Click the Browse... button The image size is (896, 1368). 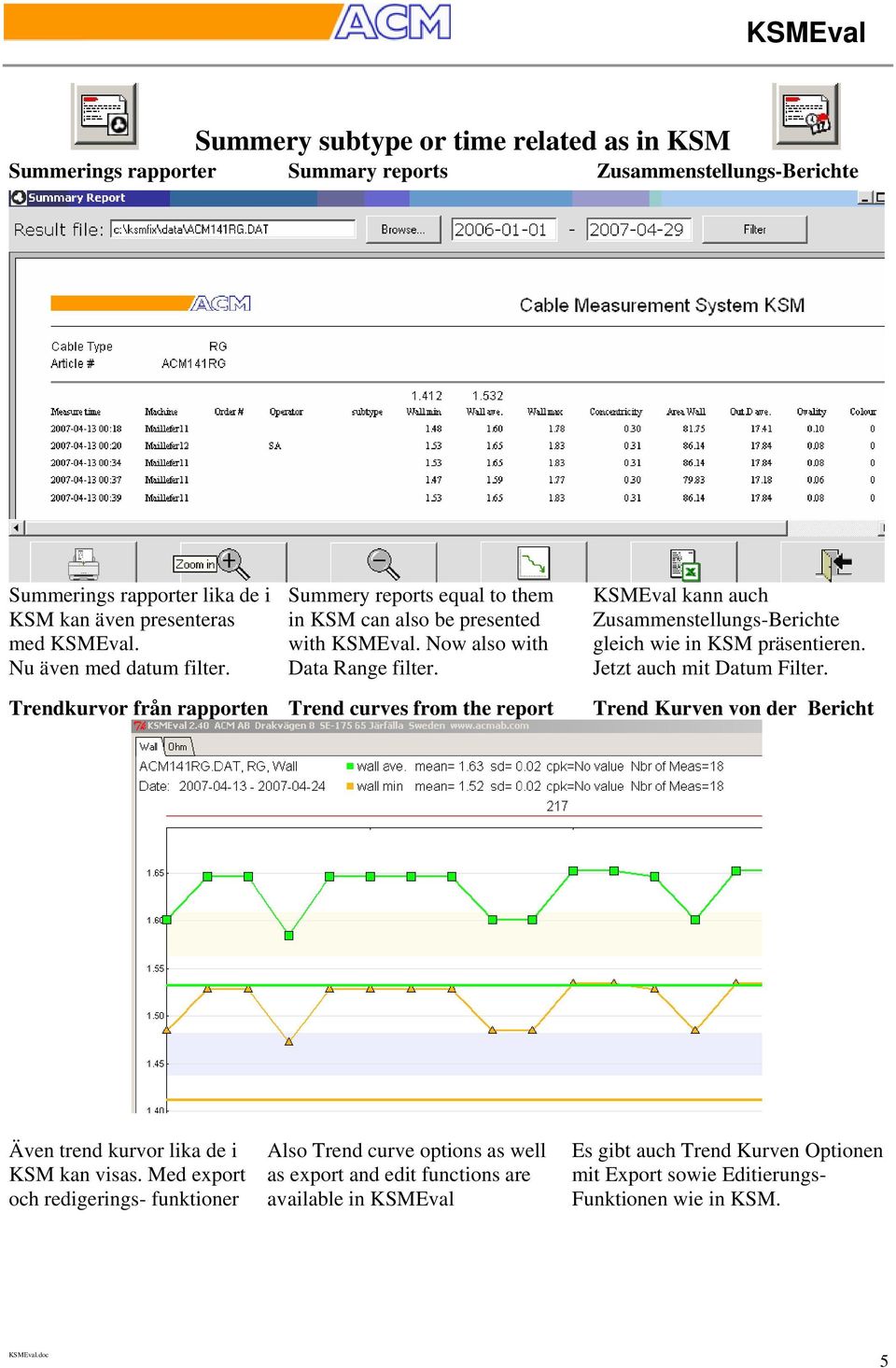[x=402, y=230]
